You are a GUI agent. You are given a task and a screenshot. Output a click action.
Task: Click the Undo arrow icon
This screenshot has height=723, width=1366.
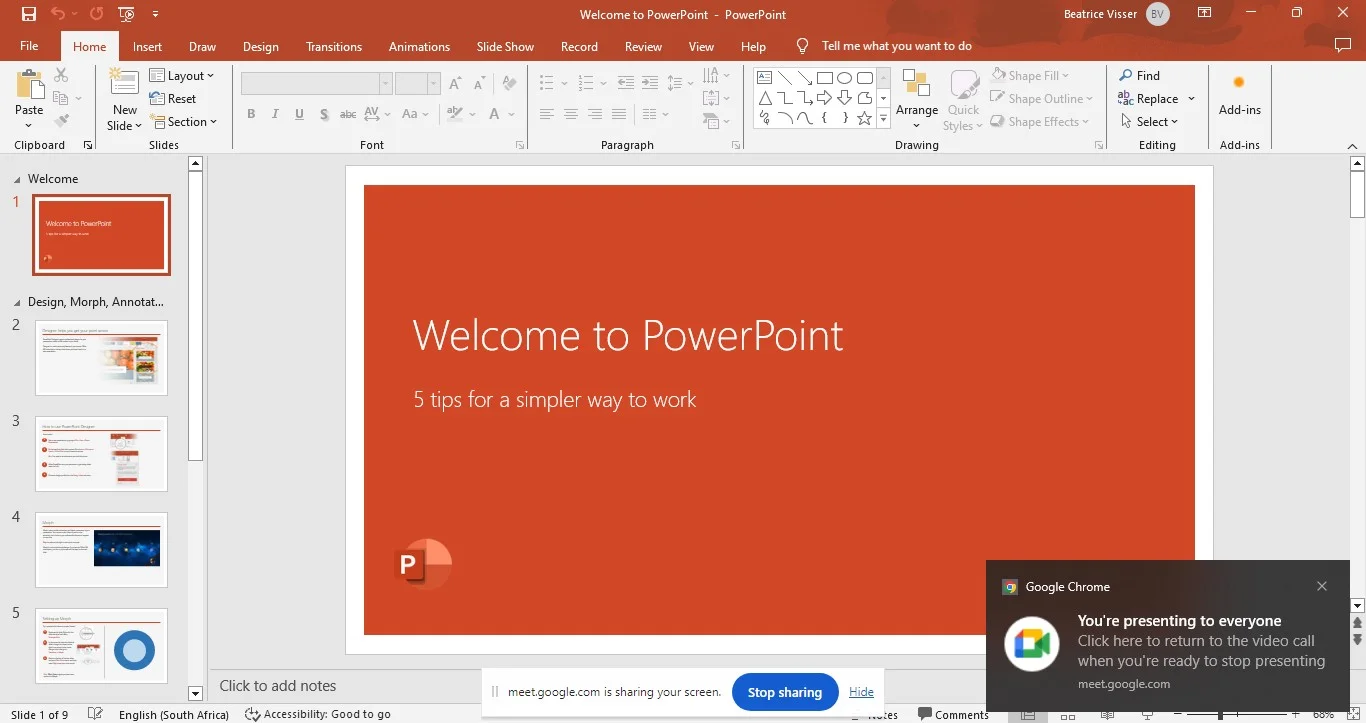pos(58,14)
